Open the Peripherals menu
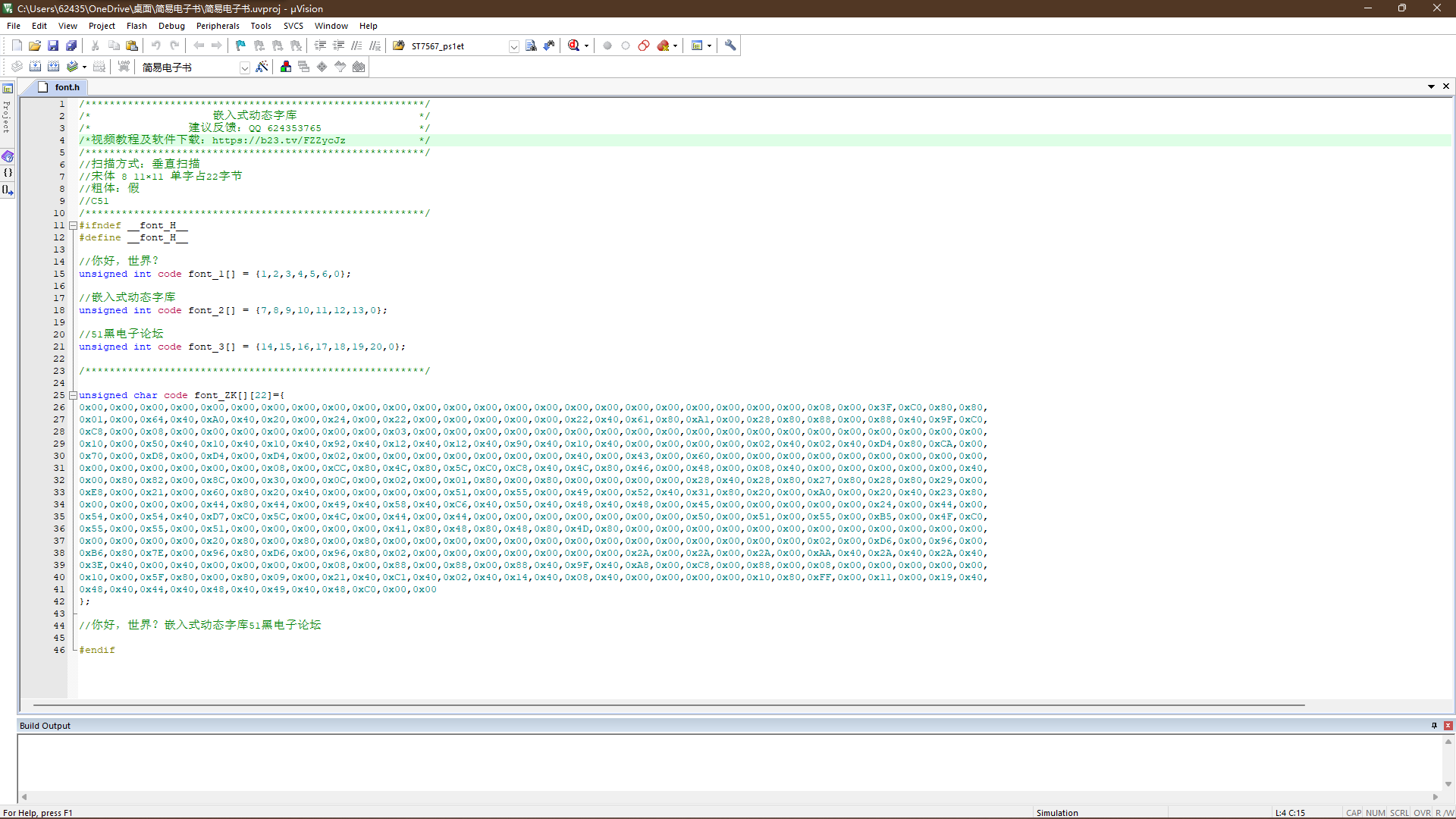 pos(218,26)
